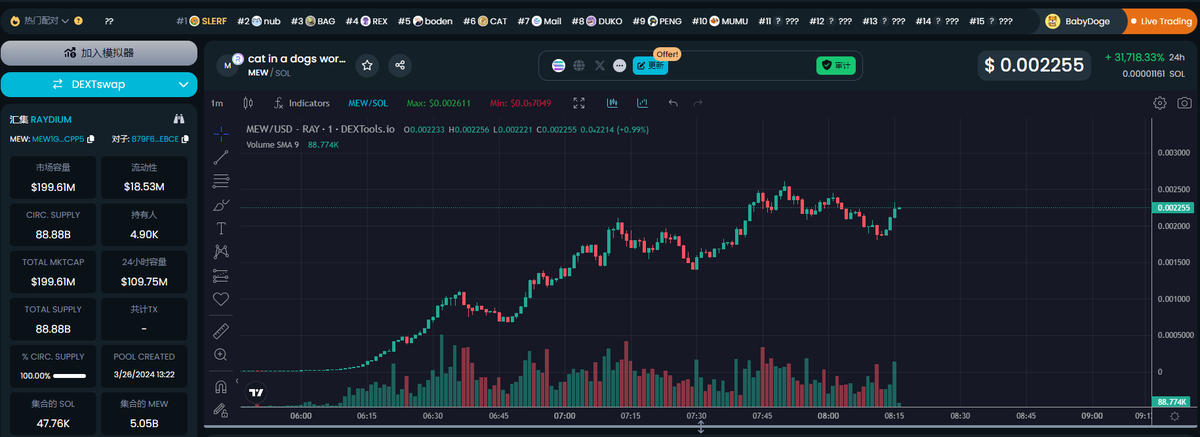Image resolution: width=1200 pixels, height=437 pixels.
Task: Expand the DEXTswap dropdown
Action: [181, 84]
